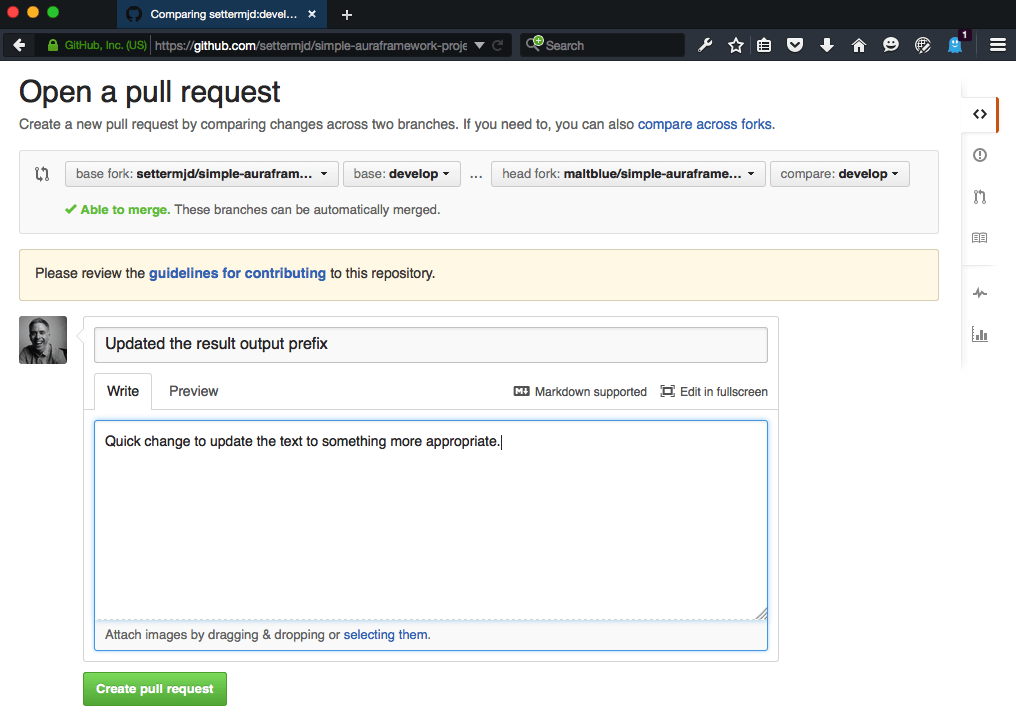Open the Graphs bar-chart icon
The height and width of the screenshot is (724, 1016).
pyautogui.click(x=980, y=334)
